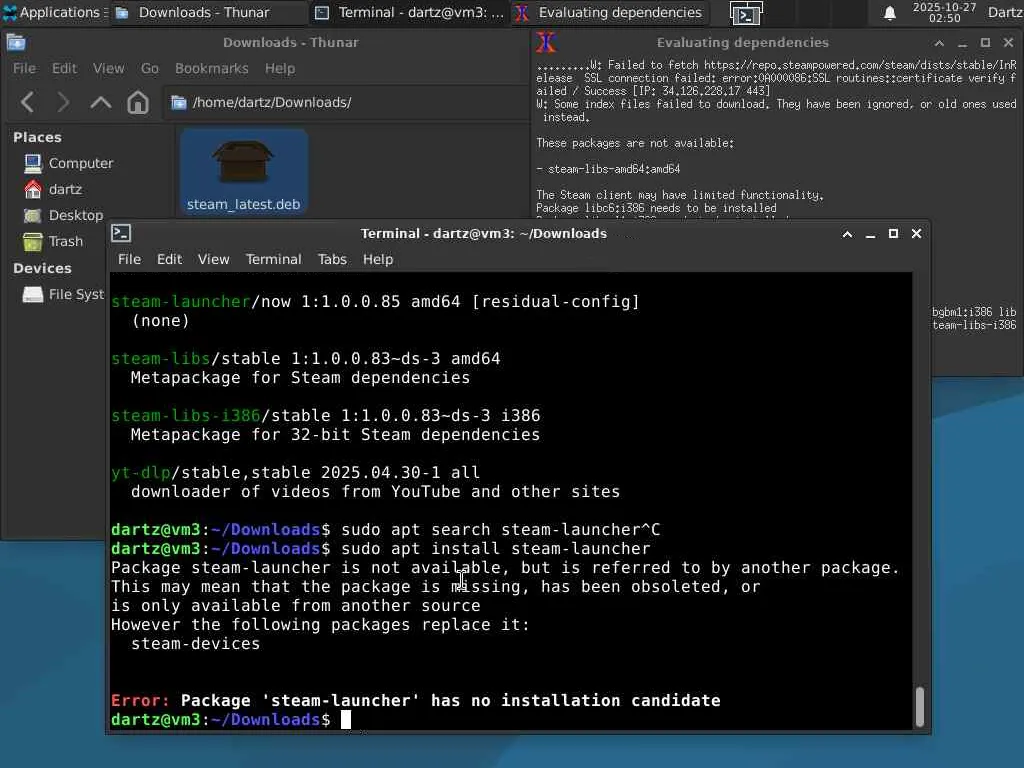Open Thunar Edit menu
The height and width of the screenshot is (768, 1024).
tap(64, 69)
